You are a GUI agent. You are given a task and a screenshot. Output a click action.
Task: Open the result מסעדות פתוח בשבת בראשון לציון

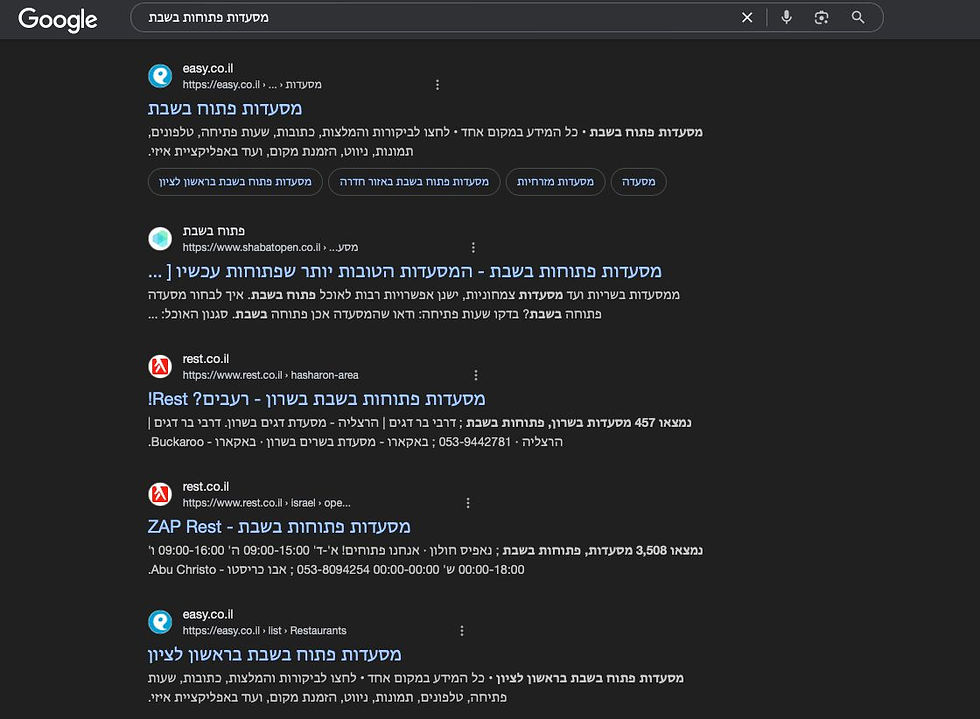click(x=274, y=655)
